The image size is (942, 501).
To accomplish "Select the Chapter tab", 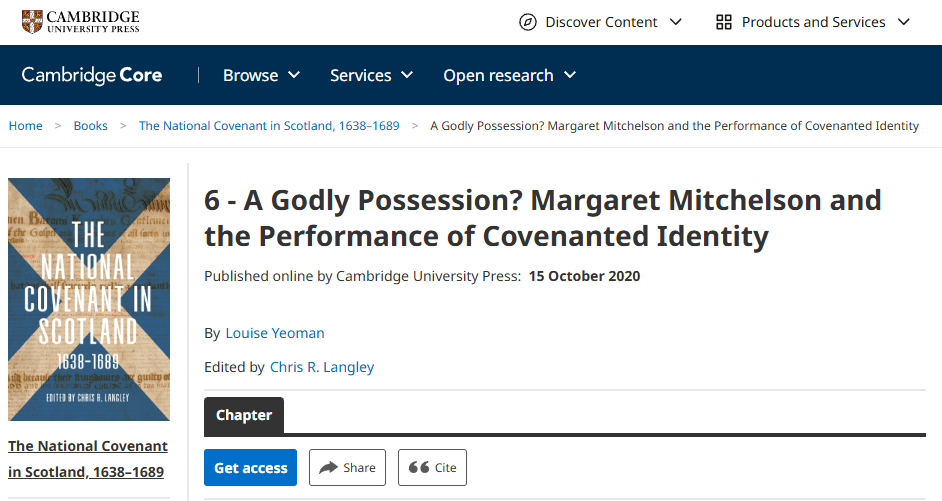I will (244, 415).
